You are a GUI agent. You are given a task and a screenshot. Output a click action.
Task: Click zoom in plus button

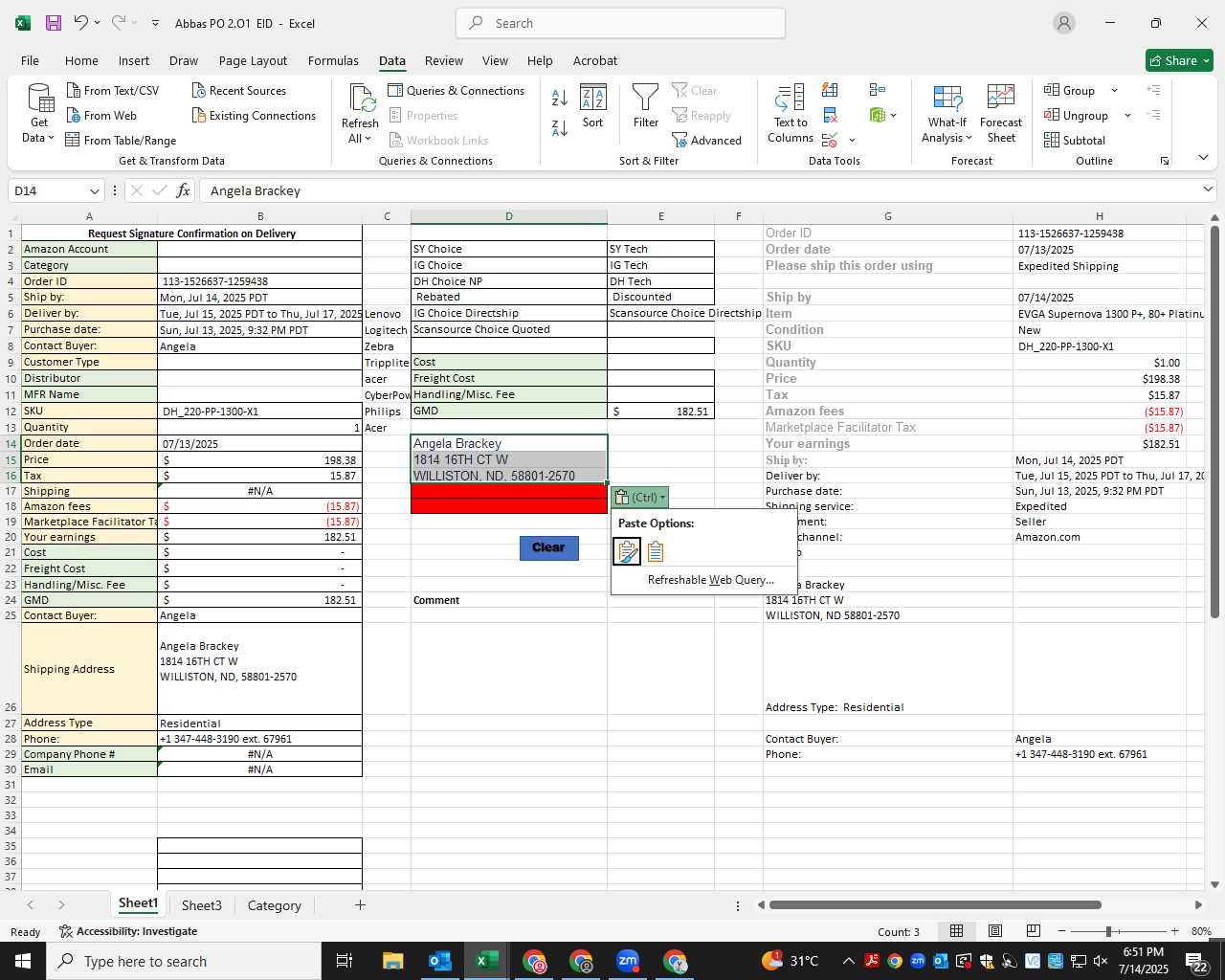point(1174,931)
